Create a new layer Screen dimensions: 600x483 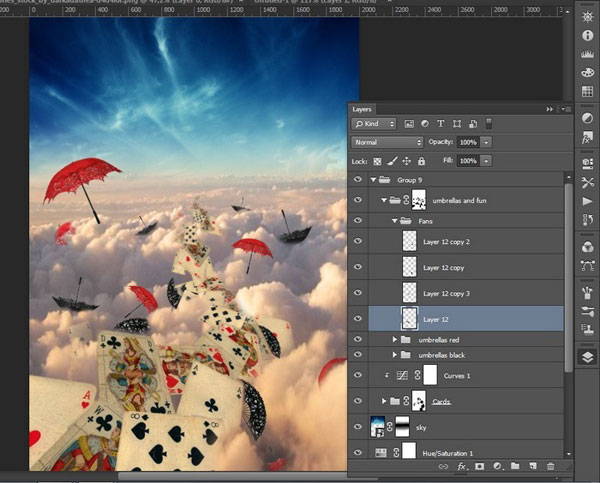click(x=533, y=466)
